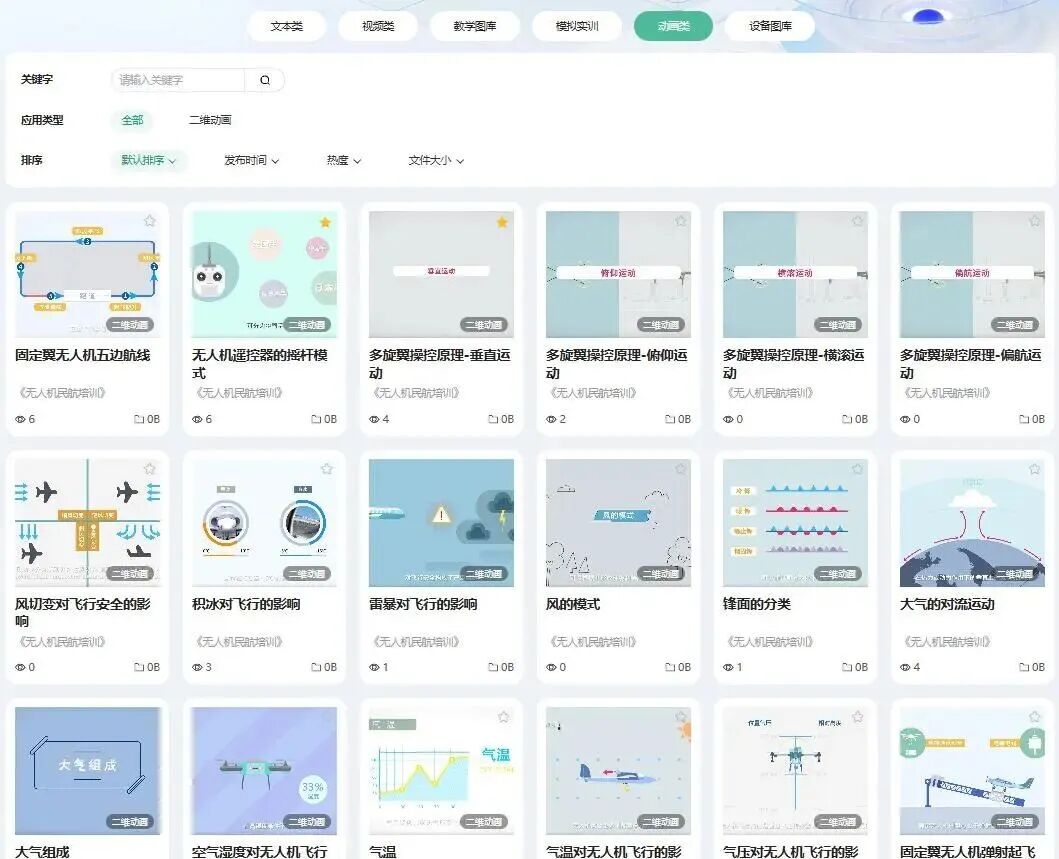Viewport: 1059px width, 859px height.
Task: Click the keyword search magnifier icon
Action: click(265, 80)
